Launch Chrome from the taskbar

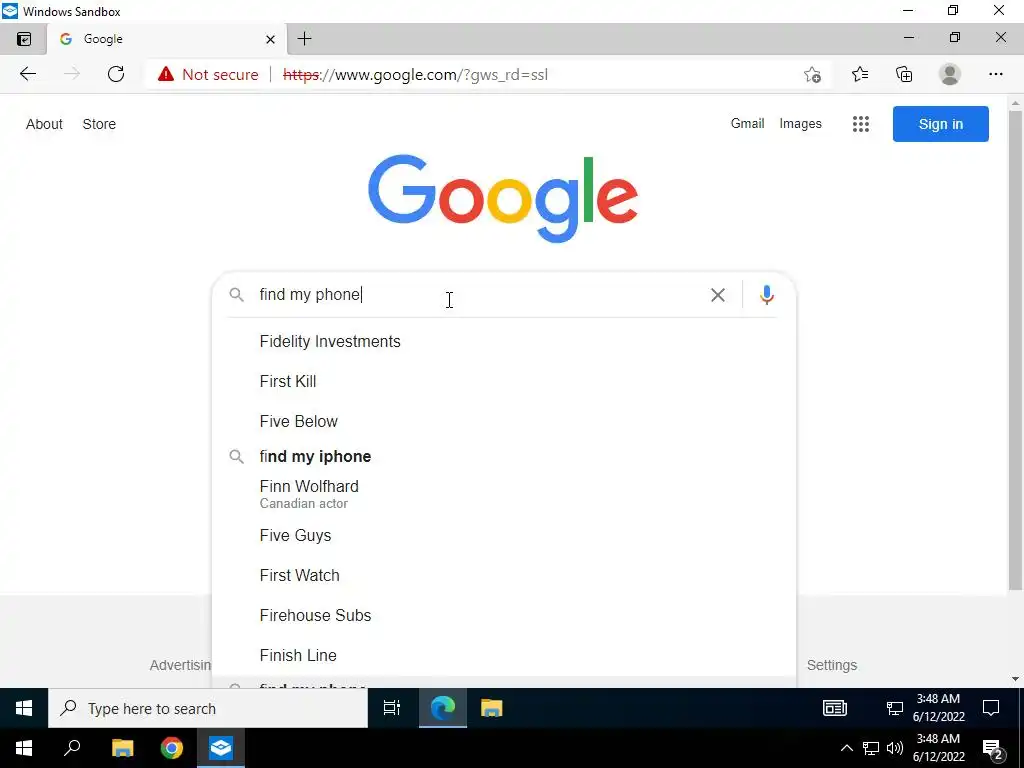coord(172,748)
